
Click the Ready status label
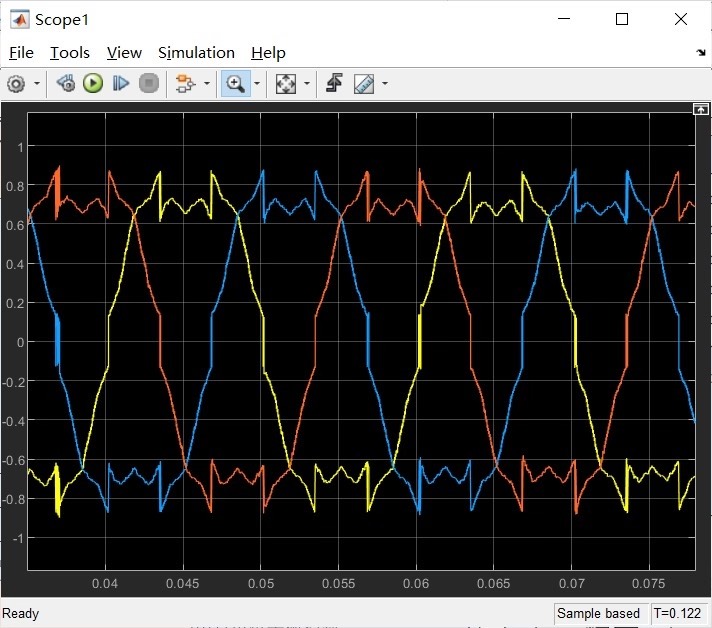pos(20,614)
